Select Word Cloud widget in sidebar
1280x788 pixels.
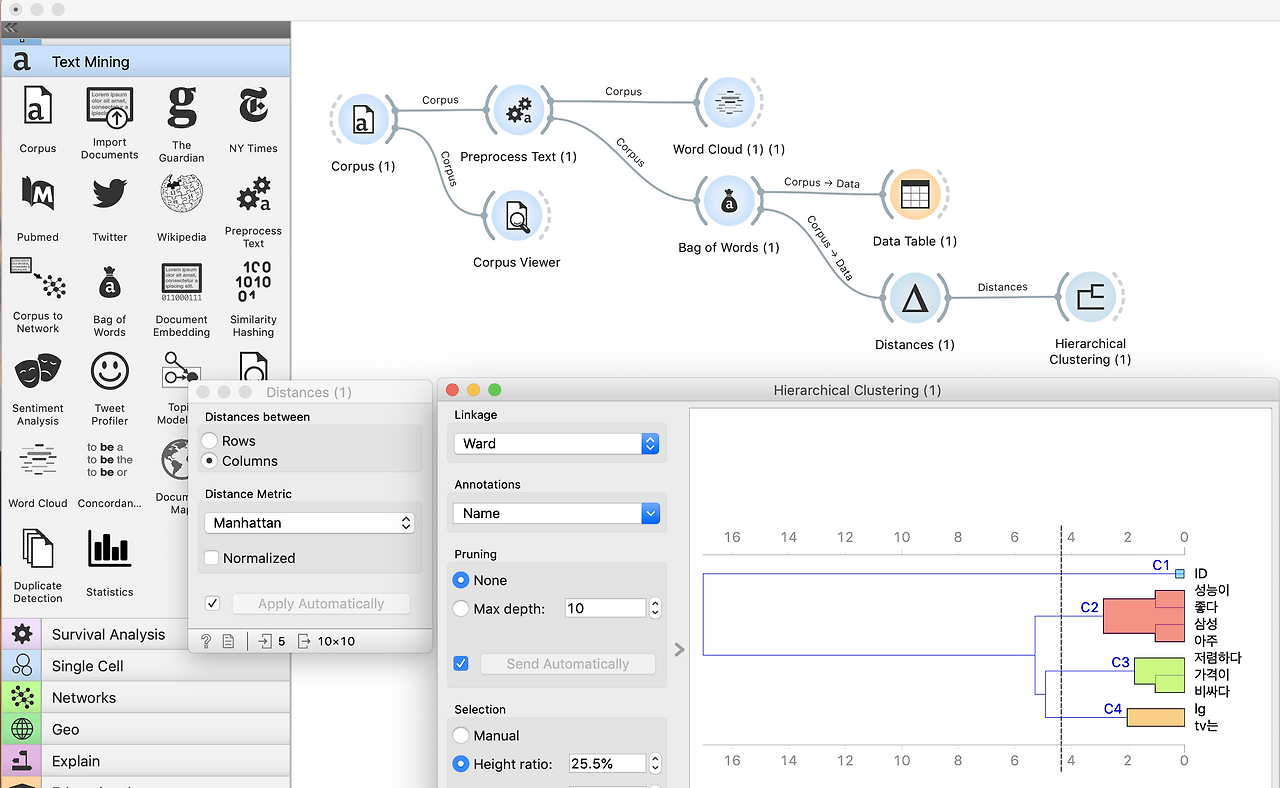[x=38, y=476]
